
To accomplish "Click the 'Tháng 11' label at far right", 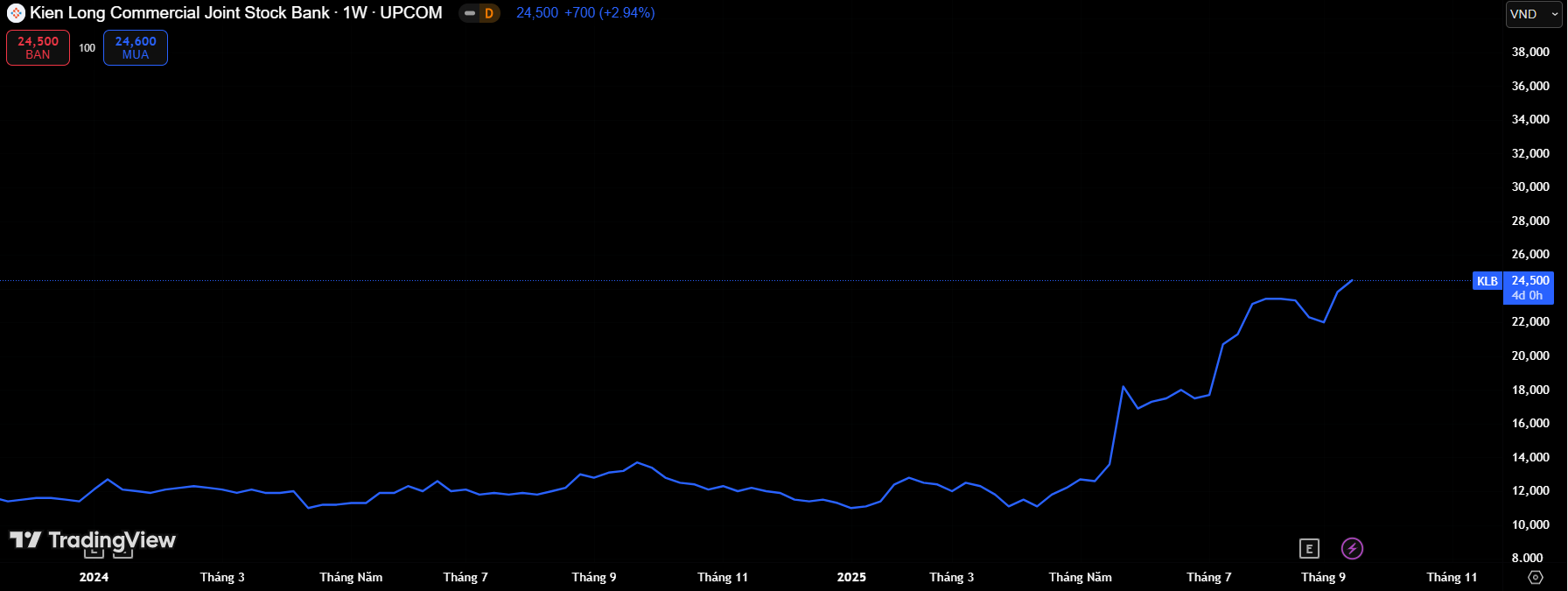I will [x=1452, y=577].
